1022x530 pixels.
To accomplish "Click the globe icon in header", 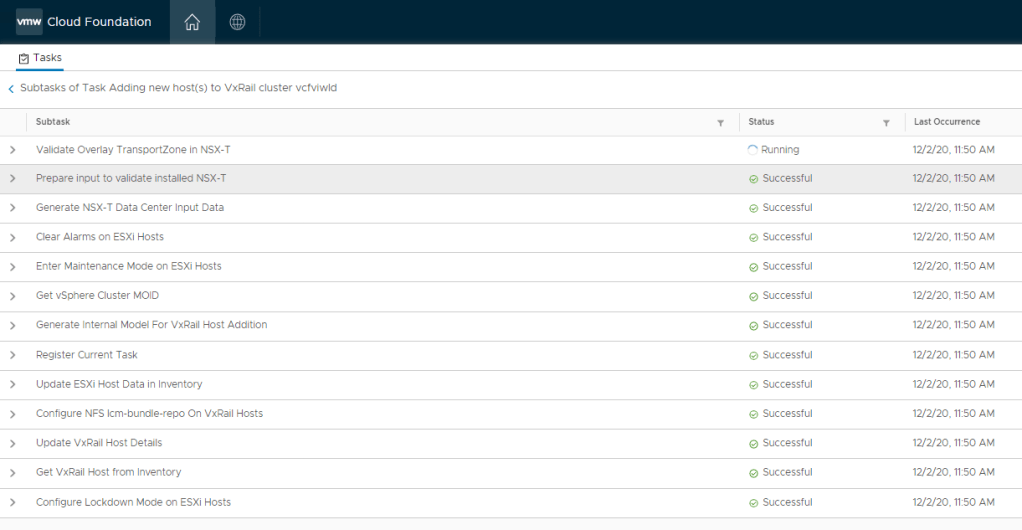I will [x=237, y=22].
